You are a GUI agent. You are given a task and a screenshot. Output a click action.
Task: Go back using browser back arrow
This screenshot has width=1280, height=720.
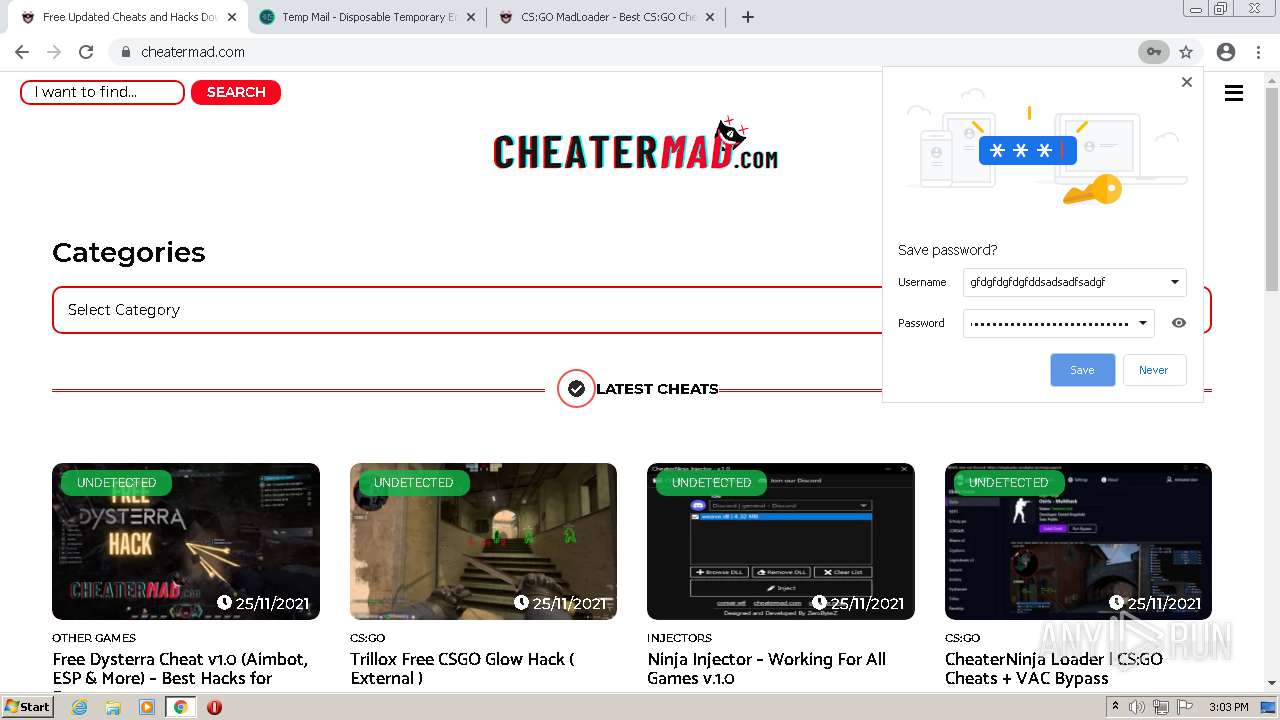coord(22,52)
